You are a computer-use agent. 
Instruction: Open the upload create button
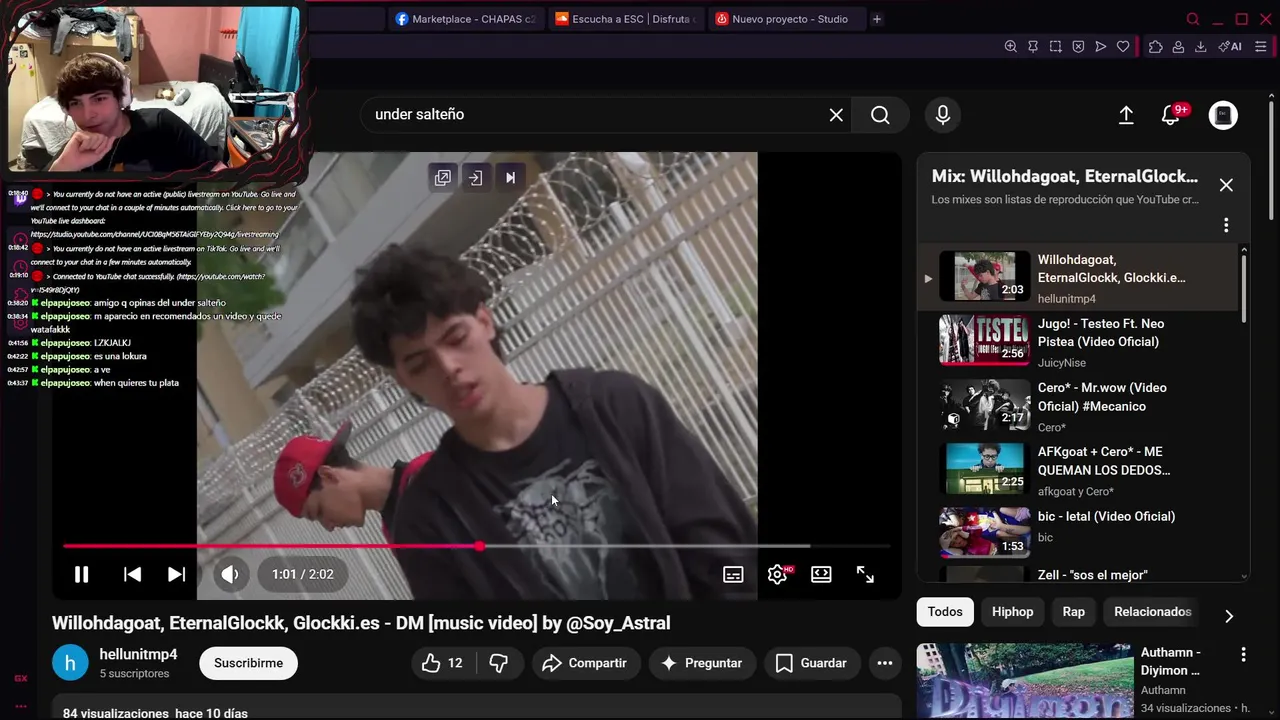coord(1126,115)
